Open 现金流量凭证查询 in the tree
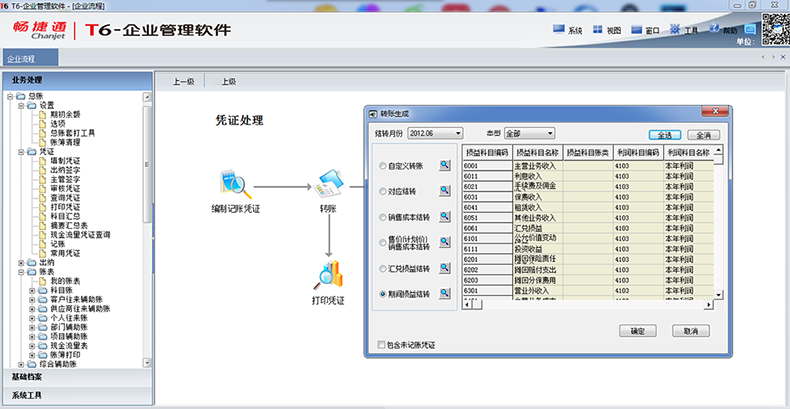This screenshot has height=409, width=790. 80,235
